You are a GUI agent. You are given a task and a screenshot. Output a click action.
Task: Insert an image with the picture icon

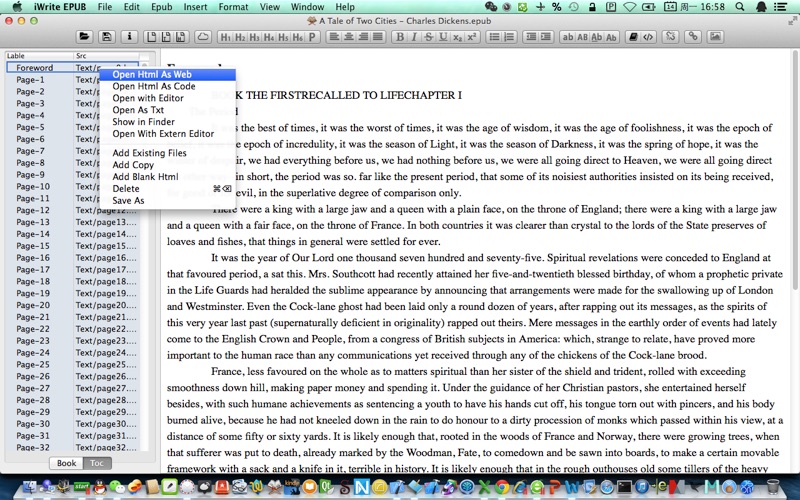pos(716,37)
